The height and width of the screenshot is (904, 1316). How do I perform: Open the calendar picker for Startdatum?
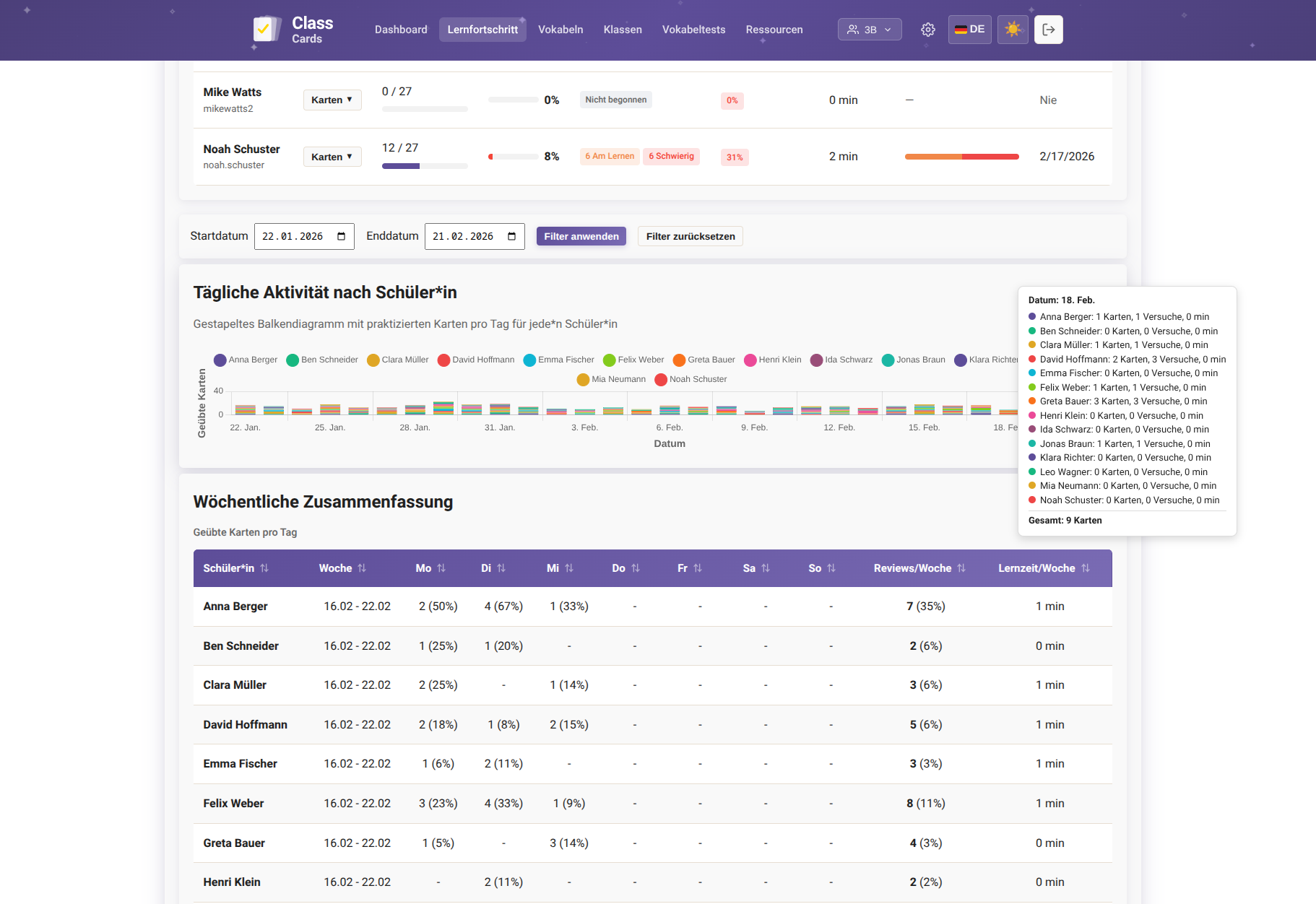tap(342, 236)
